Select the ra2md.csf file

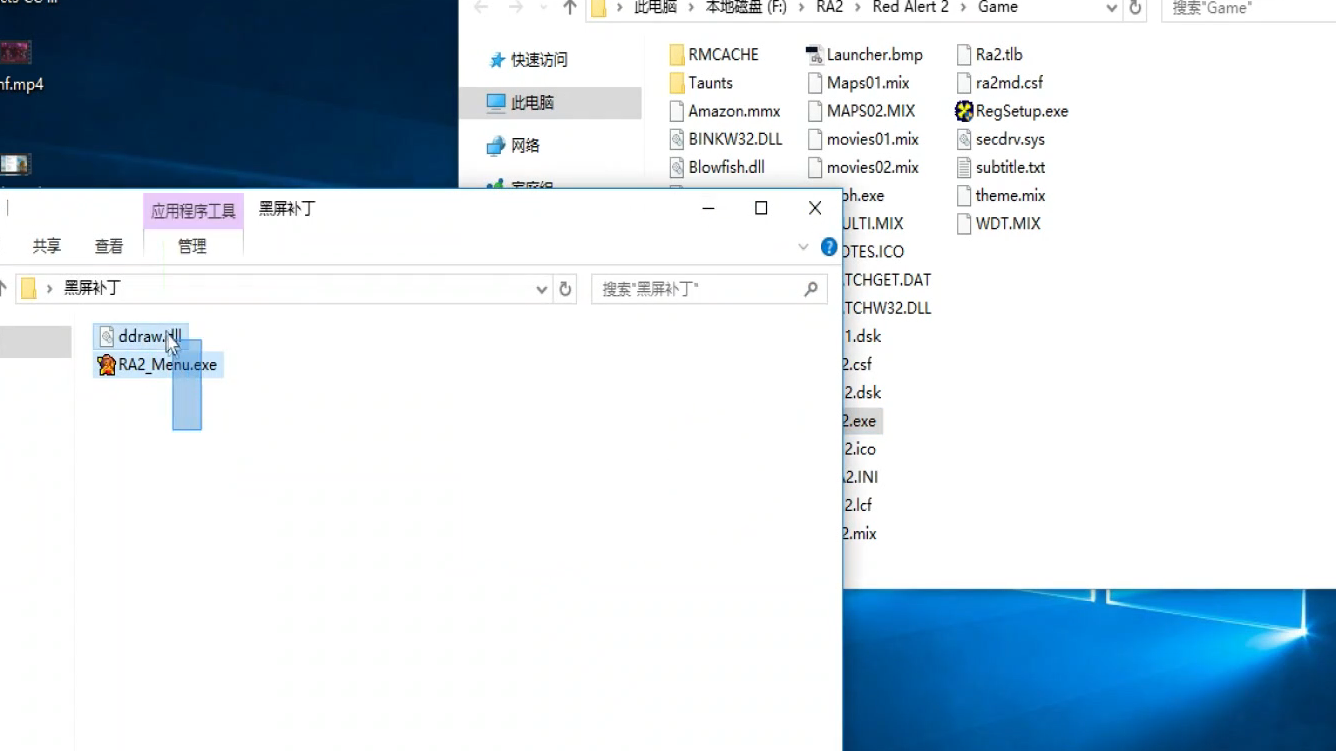click(999, 83)
